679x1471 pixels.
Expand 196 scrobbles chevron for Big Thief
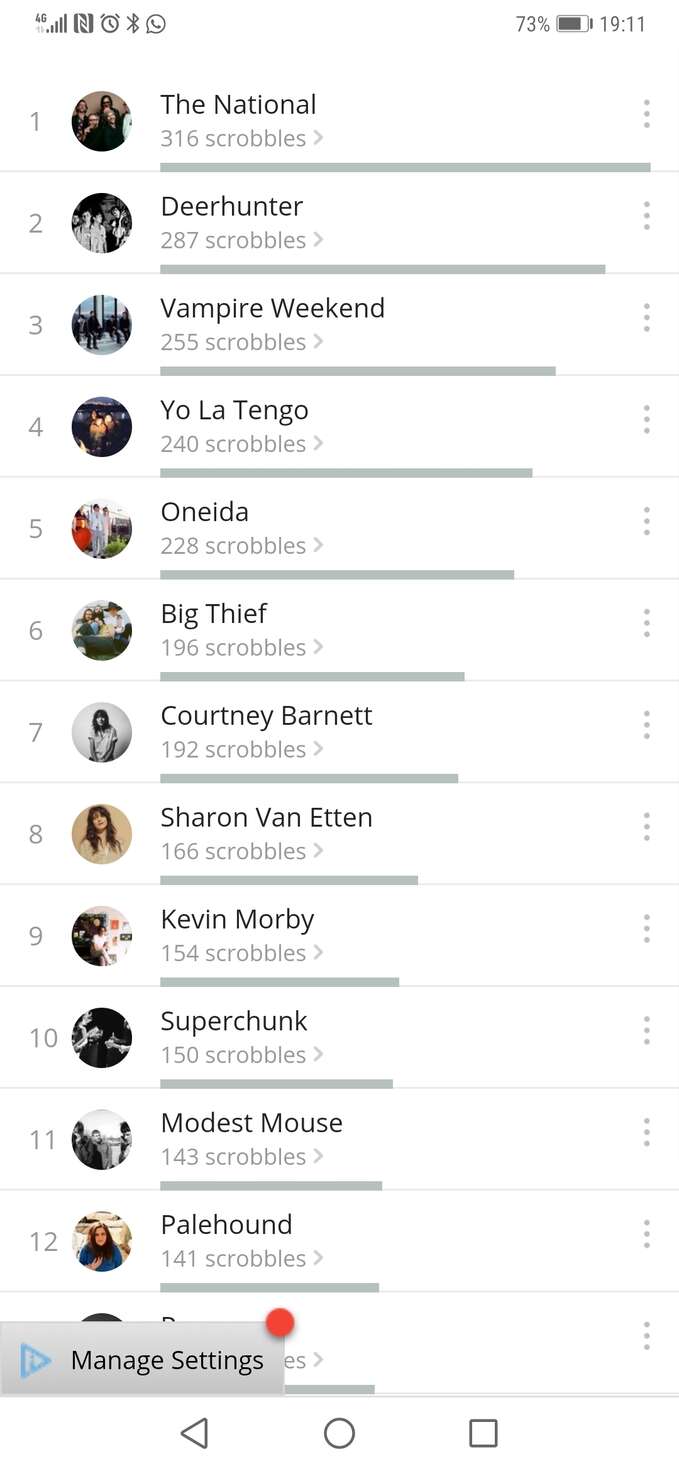[x=318, y=647]
